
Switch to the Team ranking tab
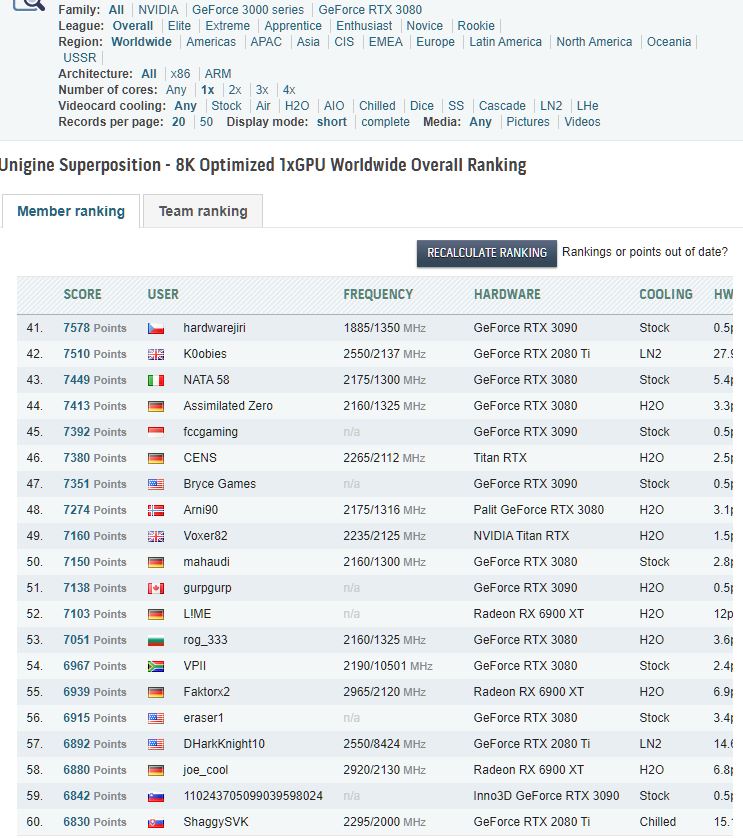(203, 211)
